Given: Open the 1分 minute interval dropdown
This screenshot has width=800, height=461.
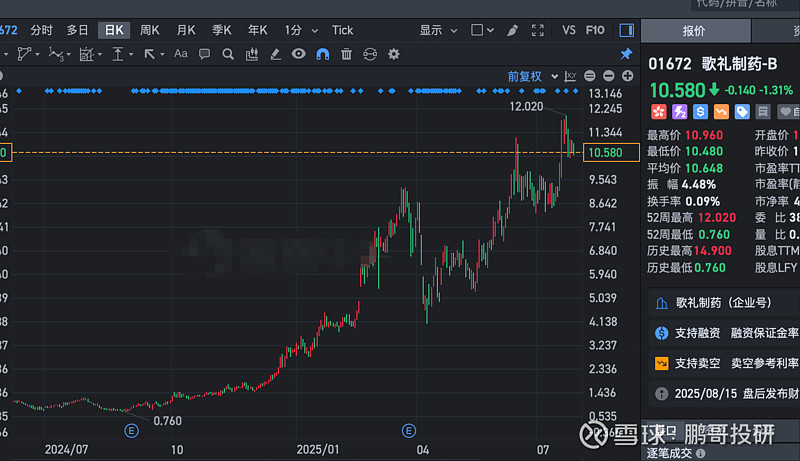Looking at the screenshot, I should [x=301, y=31].
